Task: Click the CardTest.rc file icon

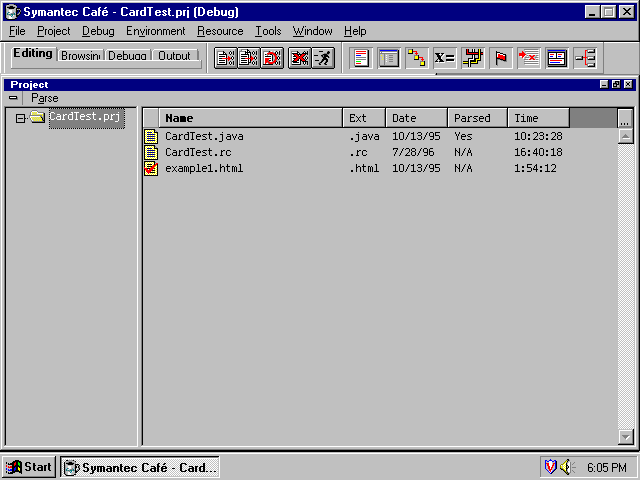Action: point(151,152)
